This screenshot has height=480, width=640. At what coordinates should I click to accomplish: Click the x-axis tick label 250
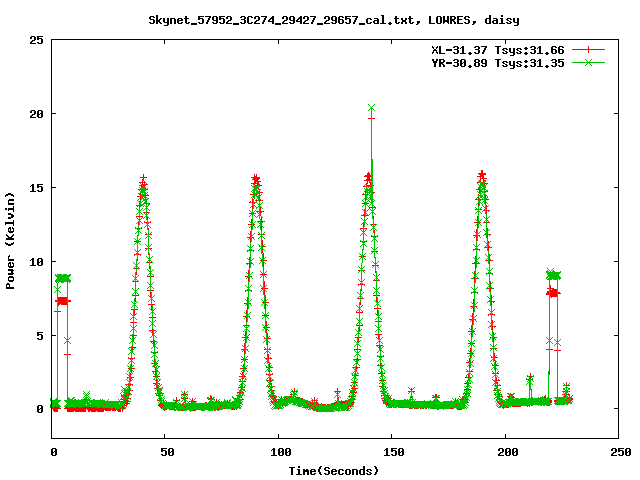621,452
